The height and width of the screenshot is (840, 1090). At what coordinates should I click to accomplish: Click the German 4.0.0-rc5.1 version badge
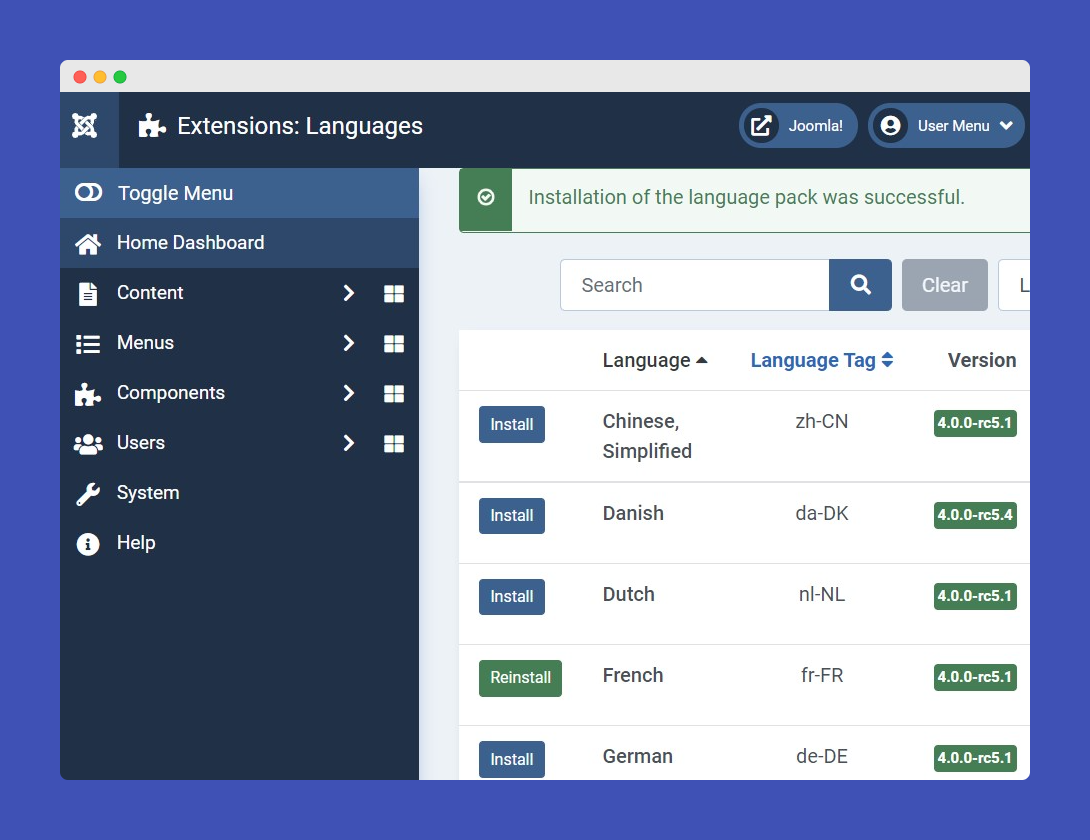(x=975, y=759)
